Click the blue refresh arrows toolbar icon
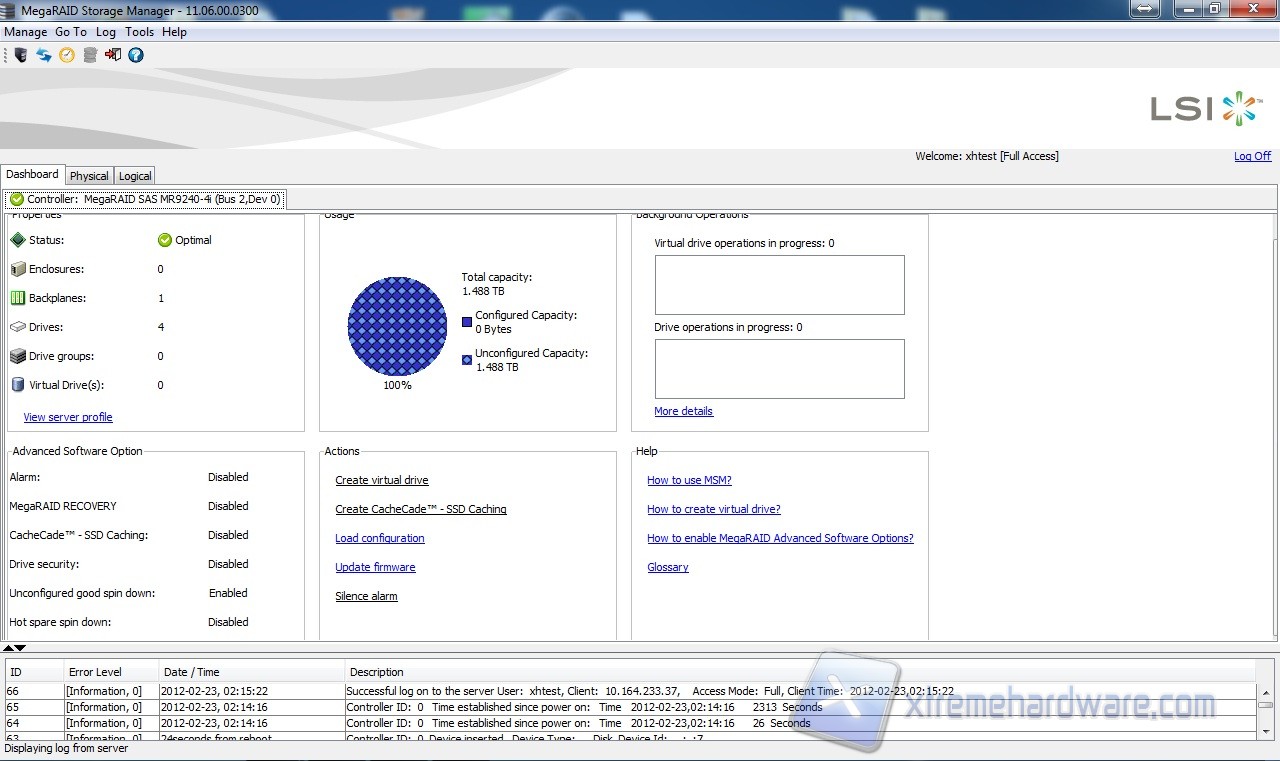1280x761 pixels. 44,55
